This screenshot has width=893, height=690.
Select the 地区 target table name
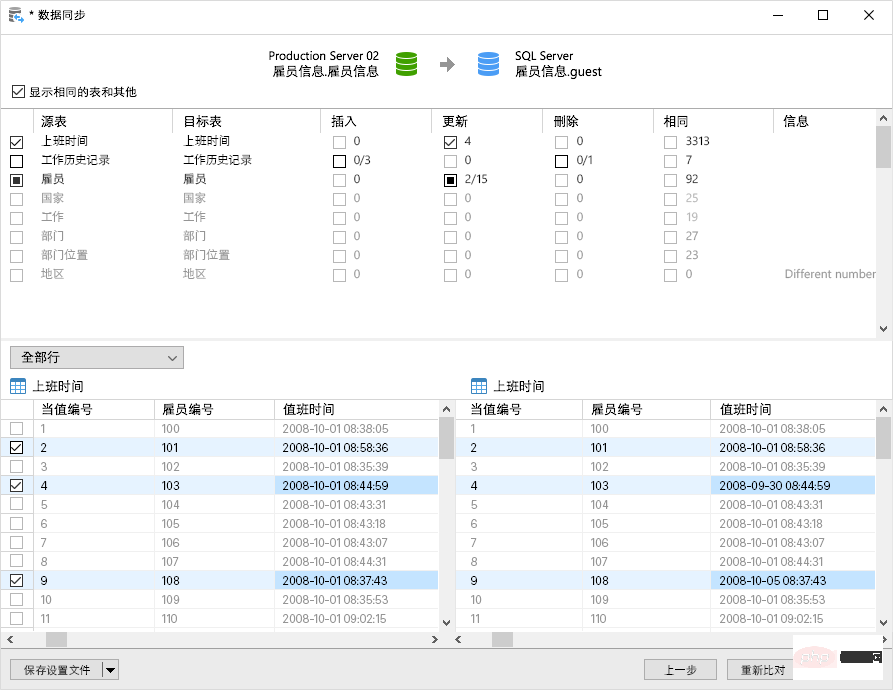tap(194, 274)
